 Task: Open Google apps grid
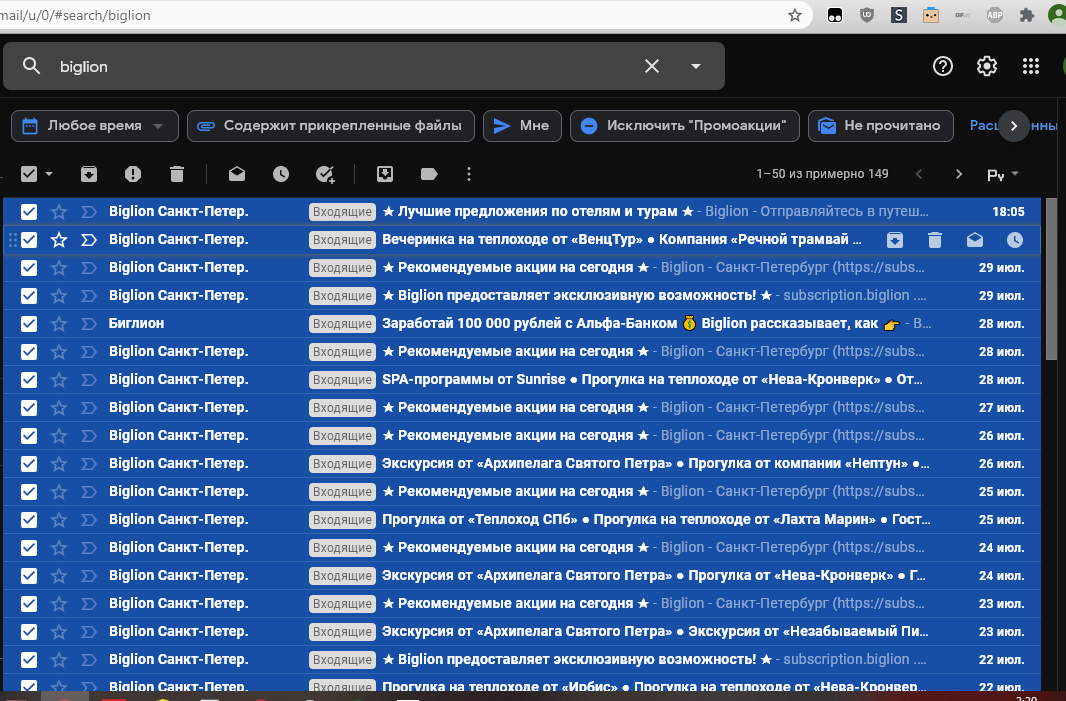(1031, 66)
